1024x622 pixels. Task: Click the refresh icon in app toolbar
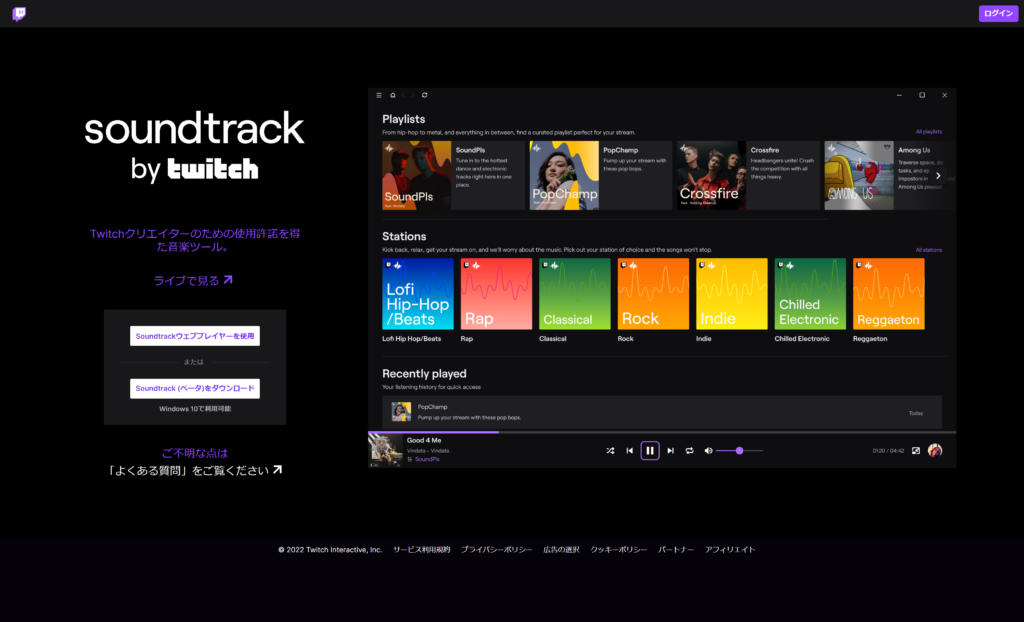pyautogui.click(x=425, y=95)
